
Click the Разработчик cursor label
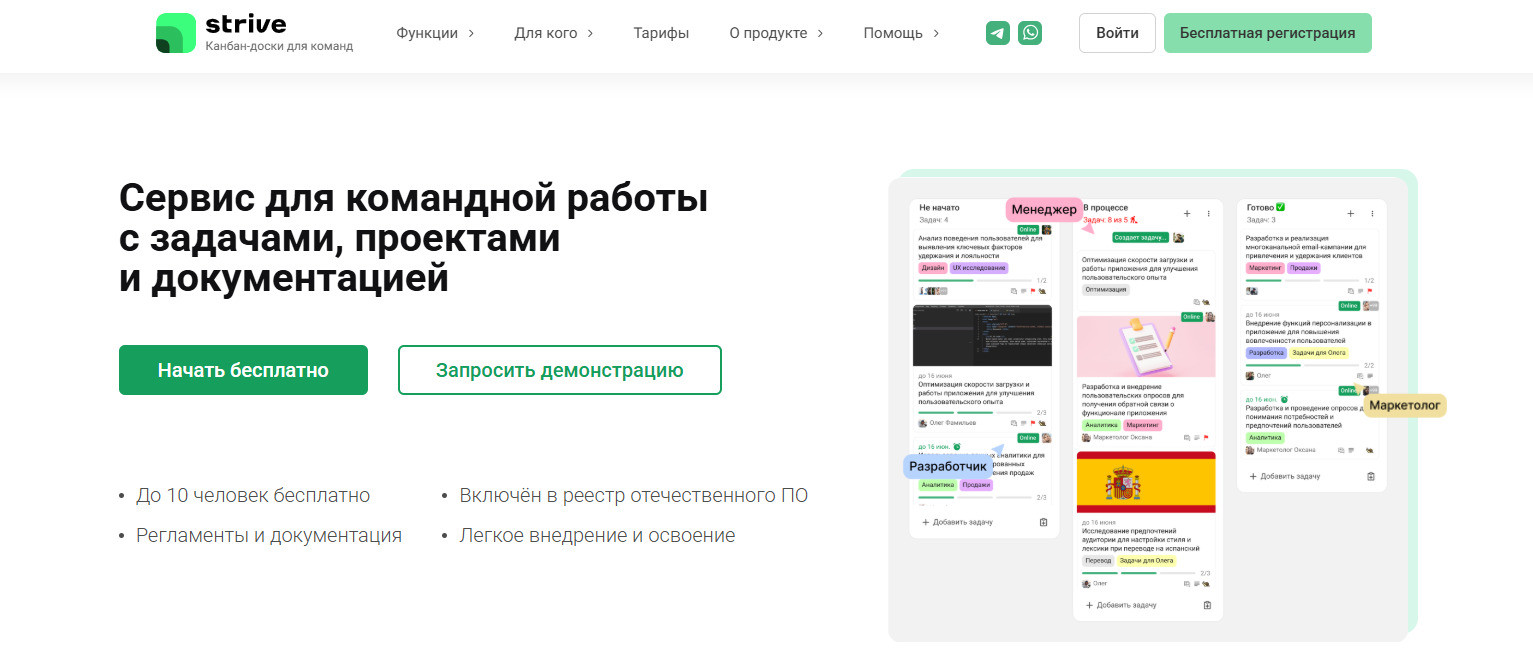coord(948,466)
